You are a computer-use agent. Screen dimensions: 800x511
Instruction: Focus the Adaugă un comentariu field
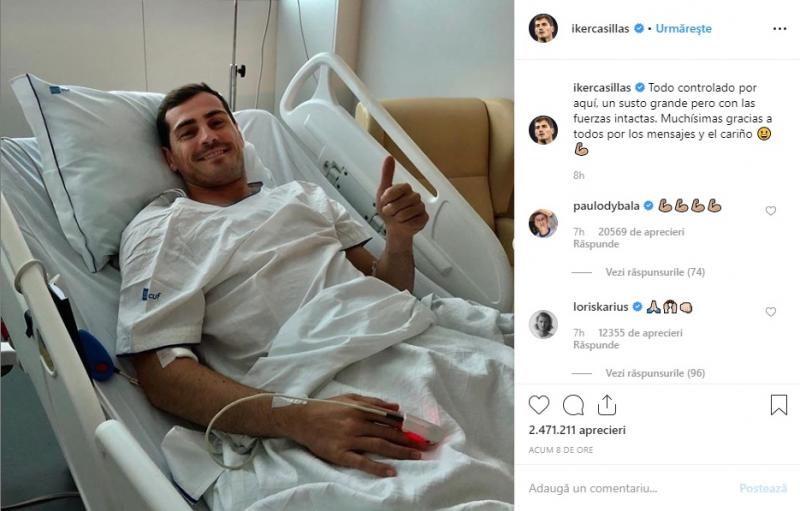[x=633, y=489]
